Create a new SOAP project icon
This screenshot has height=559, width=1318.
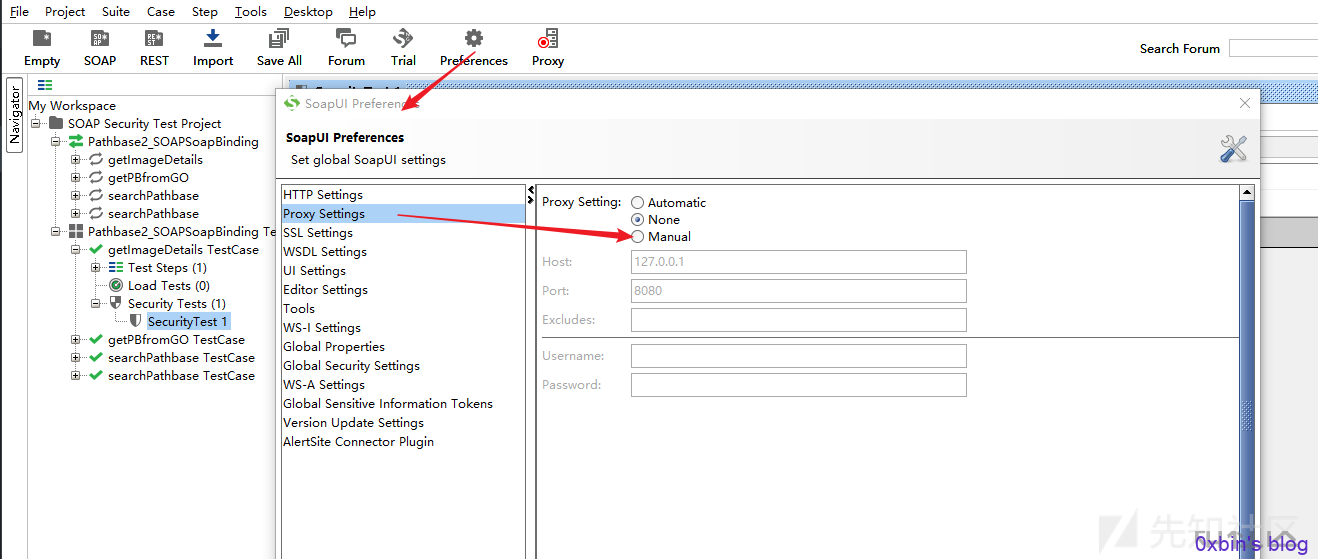(x=99, y=38)
